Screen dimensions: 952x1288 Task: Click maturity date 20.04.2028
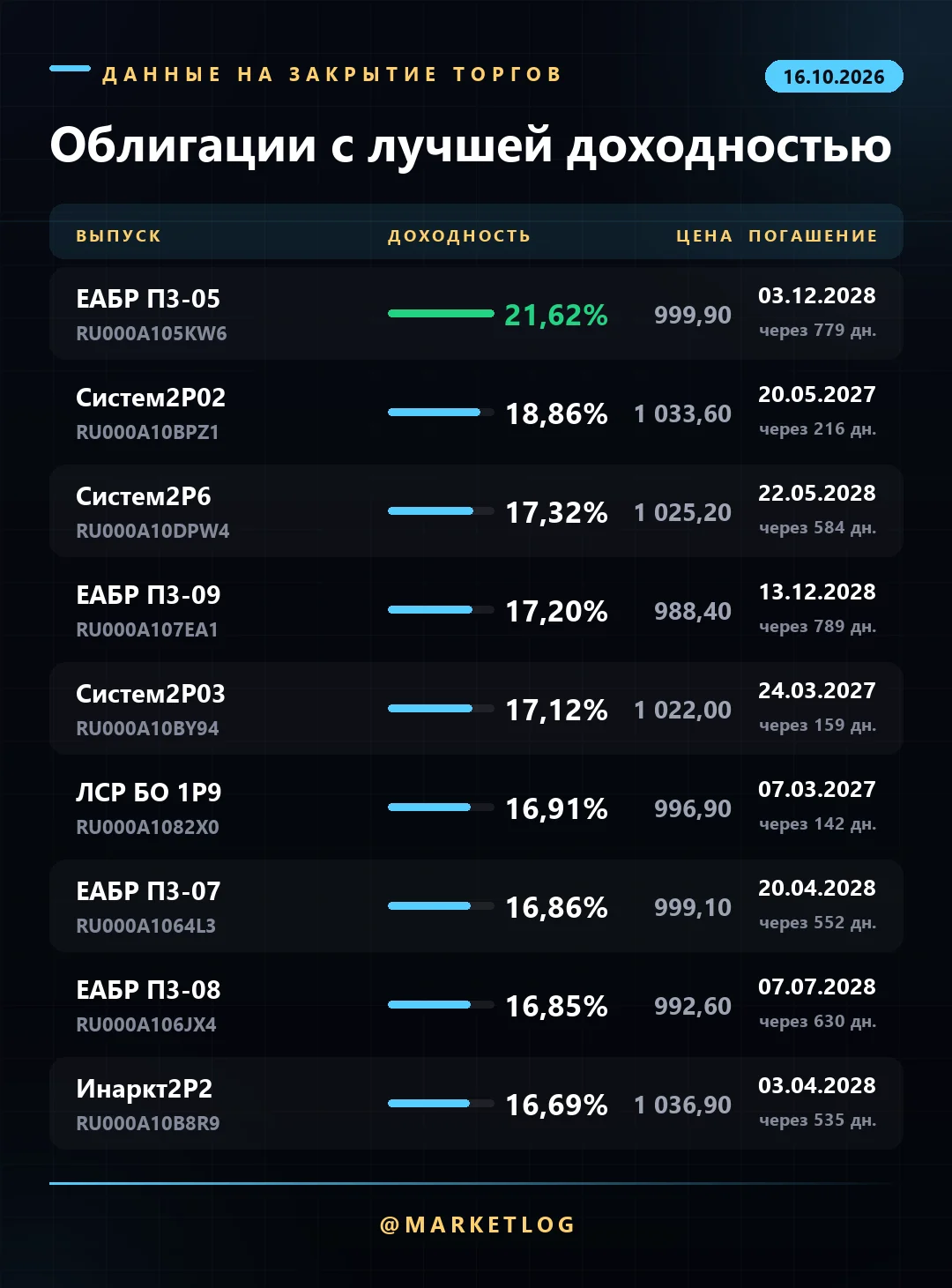(817, 888)
